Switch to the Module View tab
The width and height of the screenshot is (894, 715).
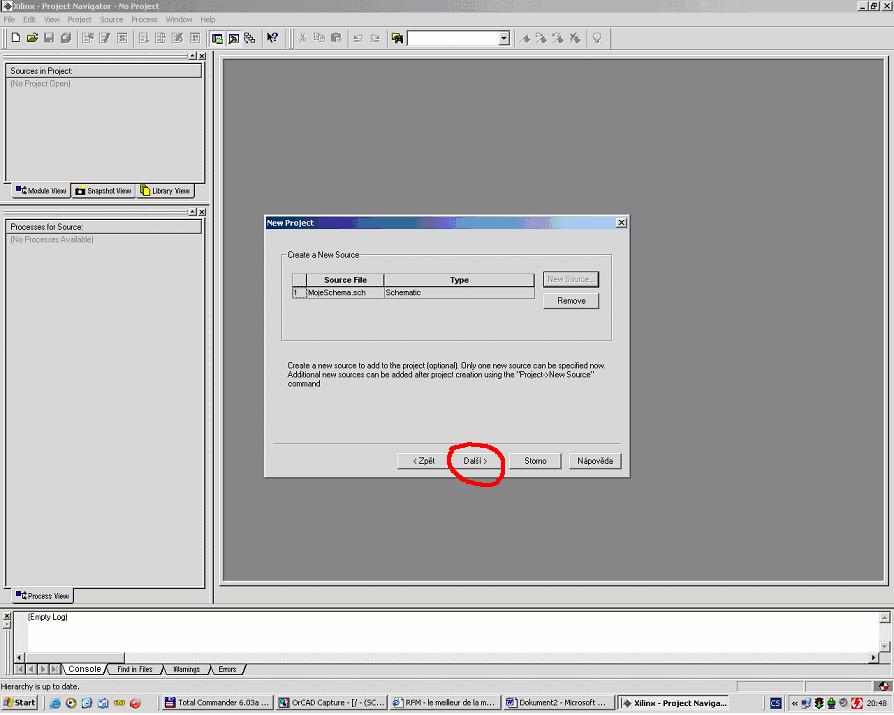tap(41, 191)
